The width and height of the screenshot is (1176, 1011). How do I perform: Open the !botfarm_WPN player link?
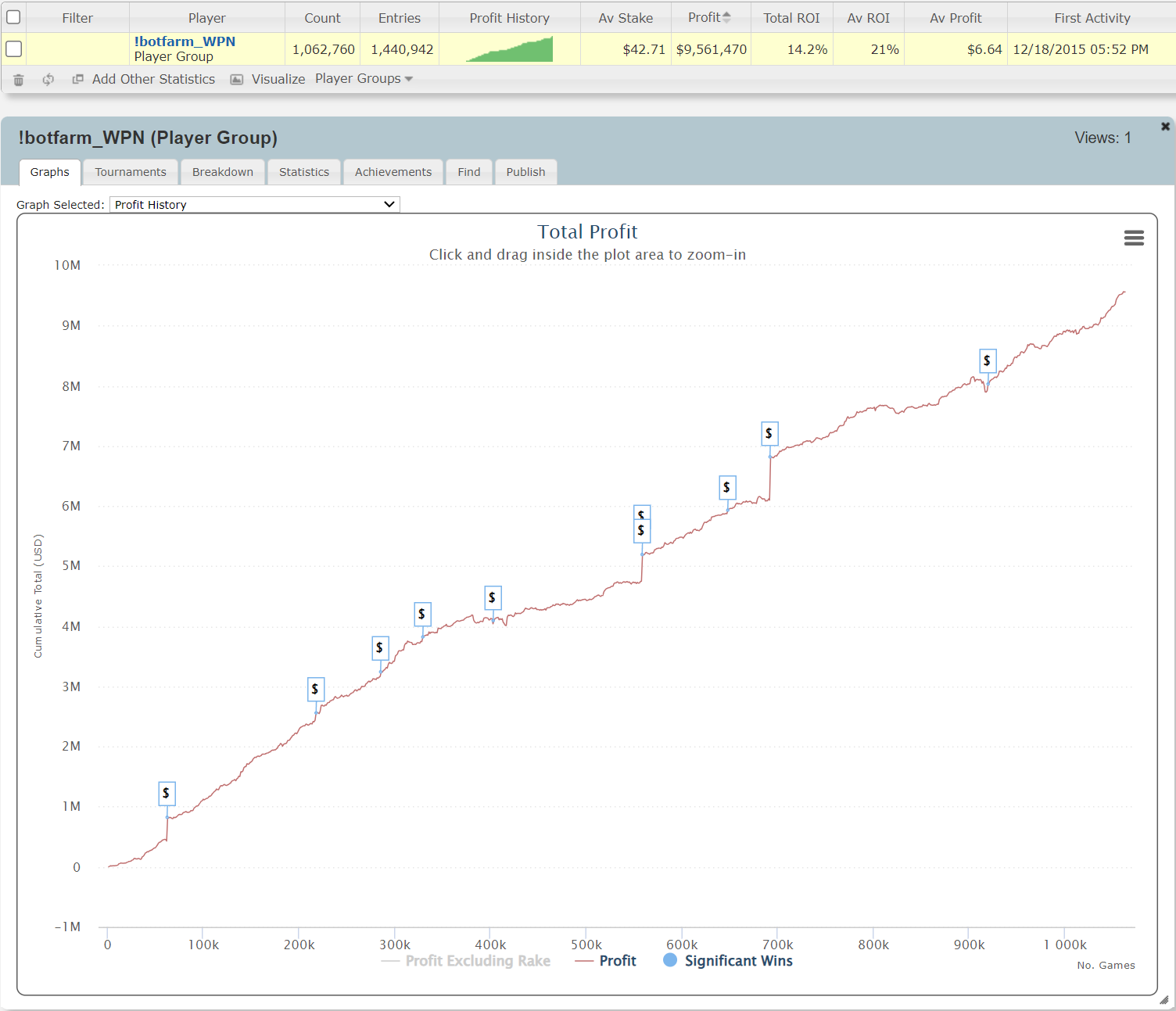click(x=185, y=41)
